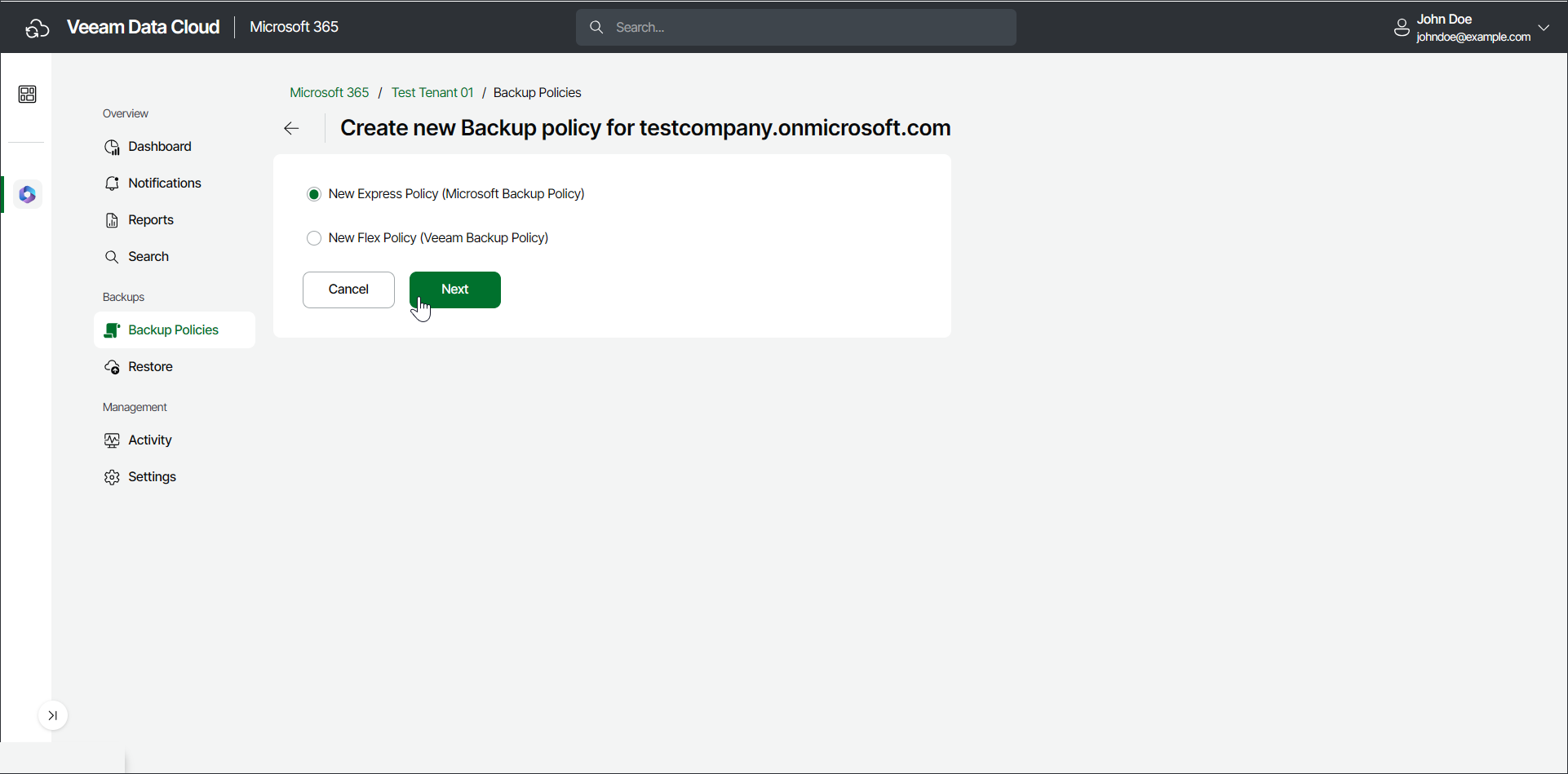Click the Backup Policies icon
The width and height of the screenshot is (1568, 774).
tap(112, 330)
